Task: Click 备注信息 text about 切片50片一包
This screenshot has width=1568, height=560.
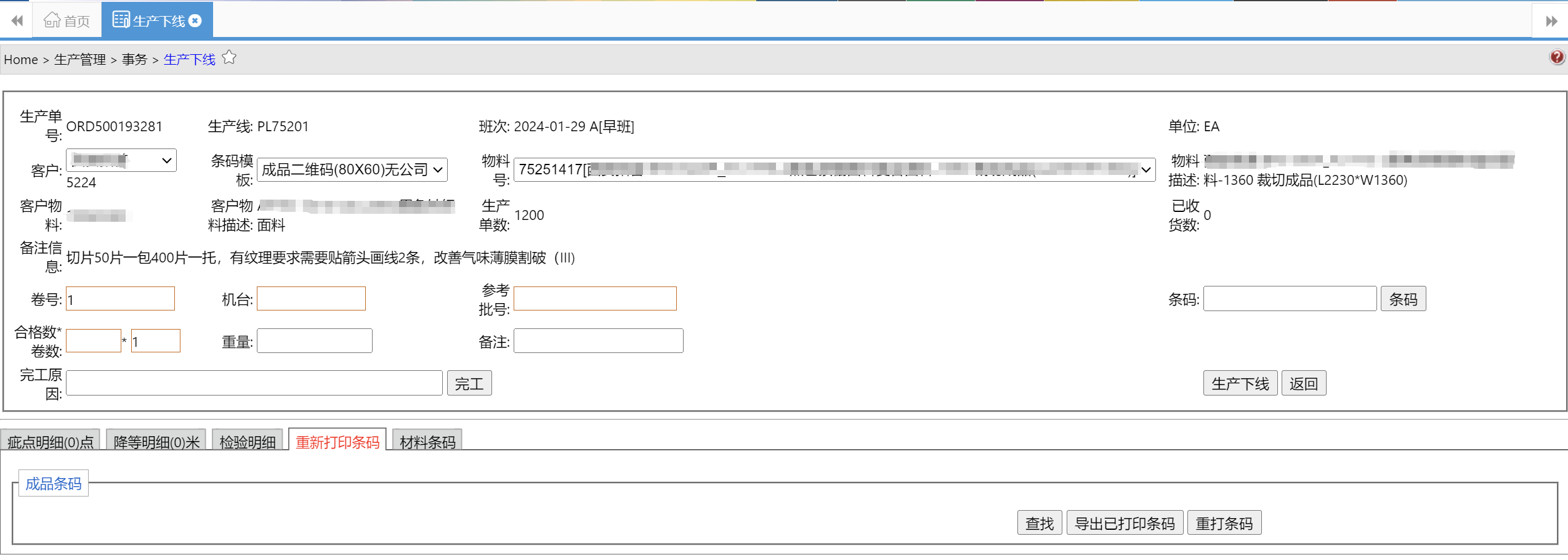Action: click(320, 258)
